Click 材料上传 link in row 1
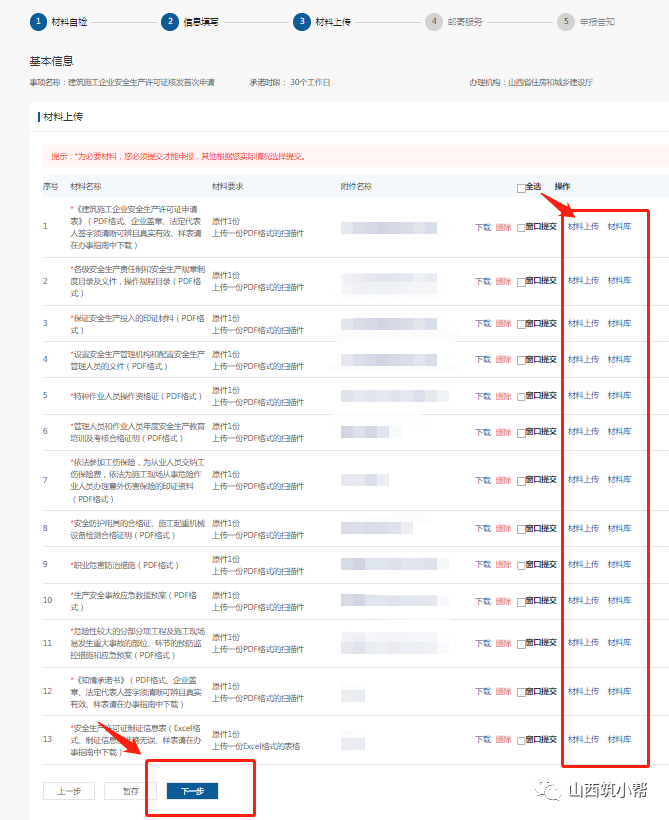Screen dimensions: 669x820 coord(583,226)
